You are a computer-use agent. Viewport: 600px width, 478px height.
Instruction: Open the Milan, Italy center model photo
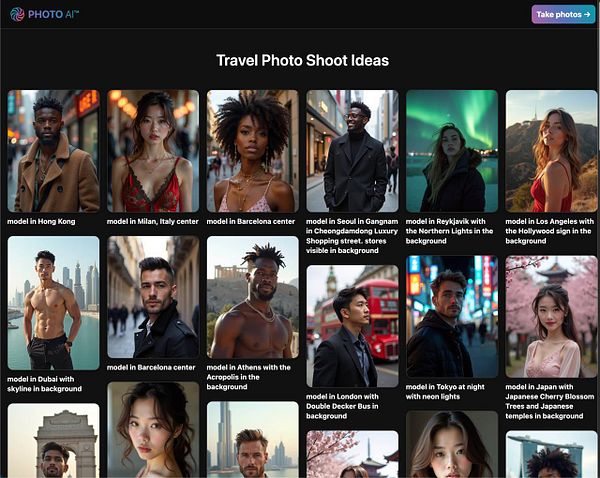(x=153, y=151)
